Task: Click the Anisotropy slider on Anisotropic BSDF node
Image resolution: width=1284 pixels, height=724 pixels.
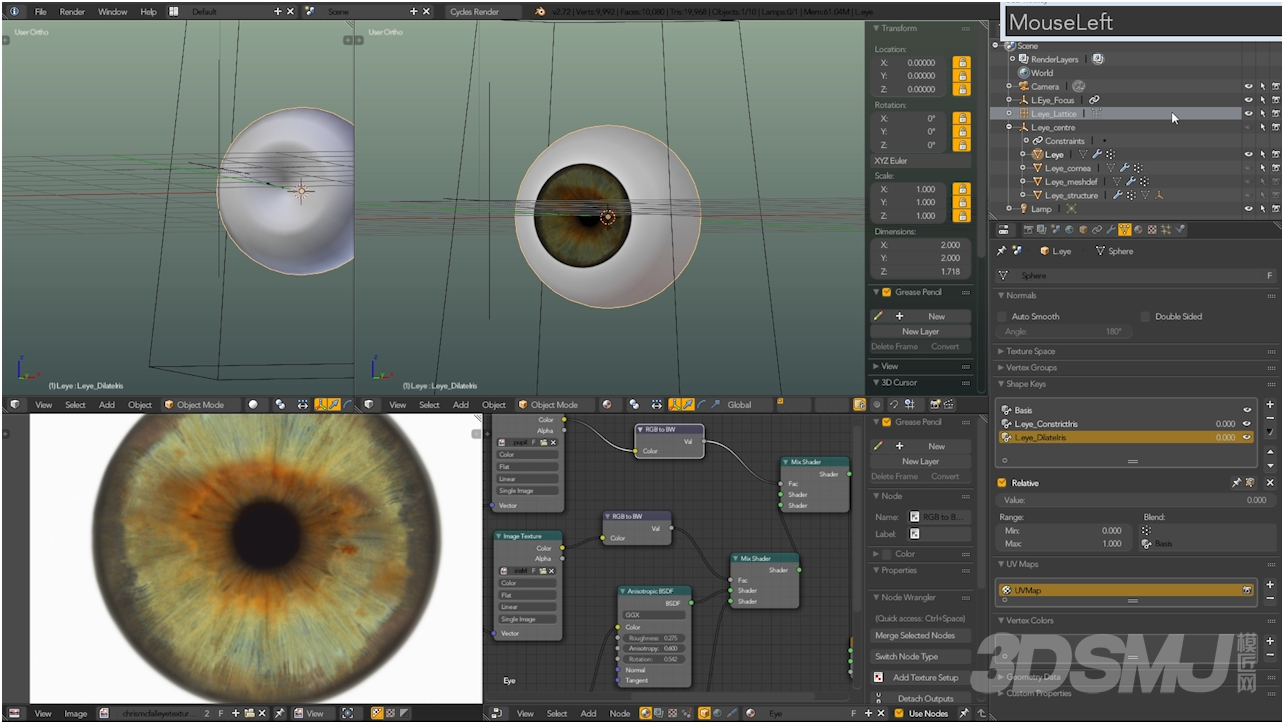Action: tap(654, 649)
